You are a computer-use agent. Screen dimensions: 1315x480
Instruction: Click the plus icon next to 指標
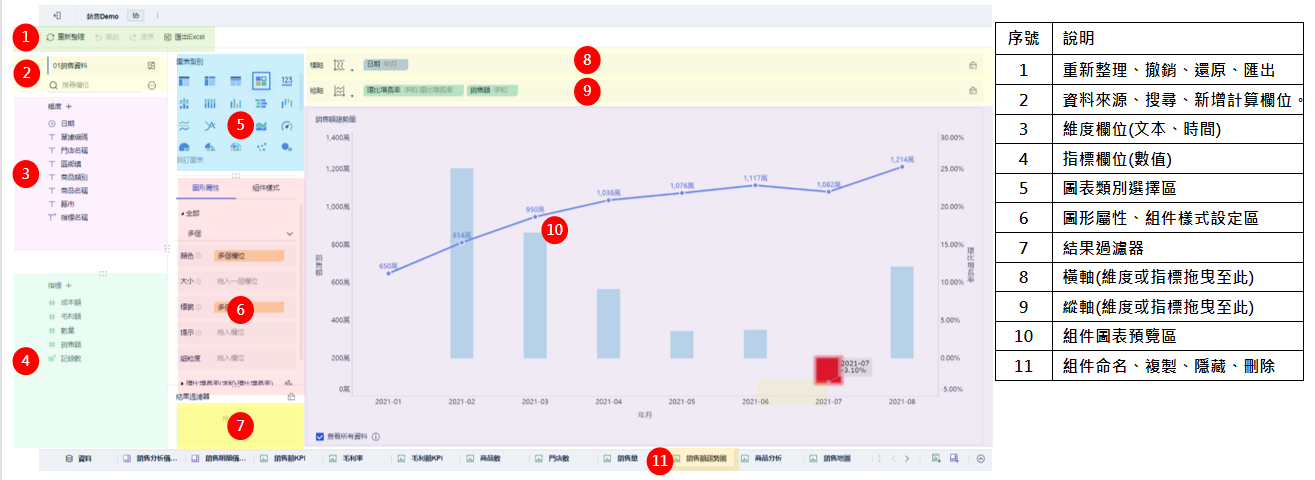(69, 285)
